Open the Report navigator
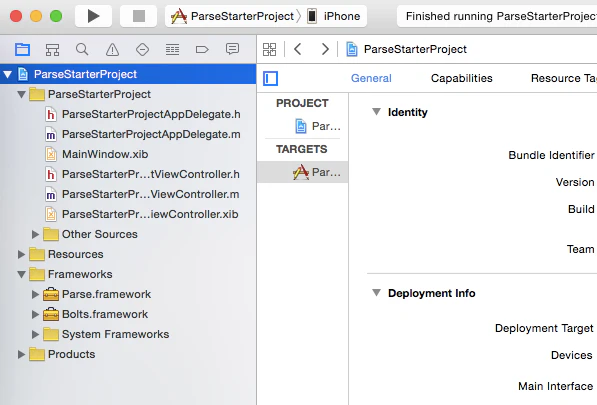The height and width of the screenshot is (405, 597). pos(232,49)
